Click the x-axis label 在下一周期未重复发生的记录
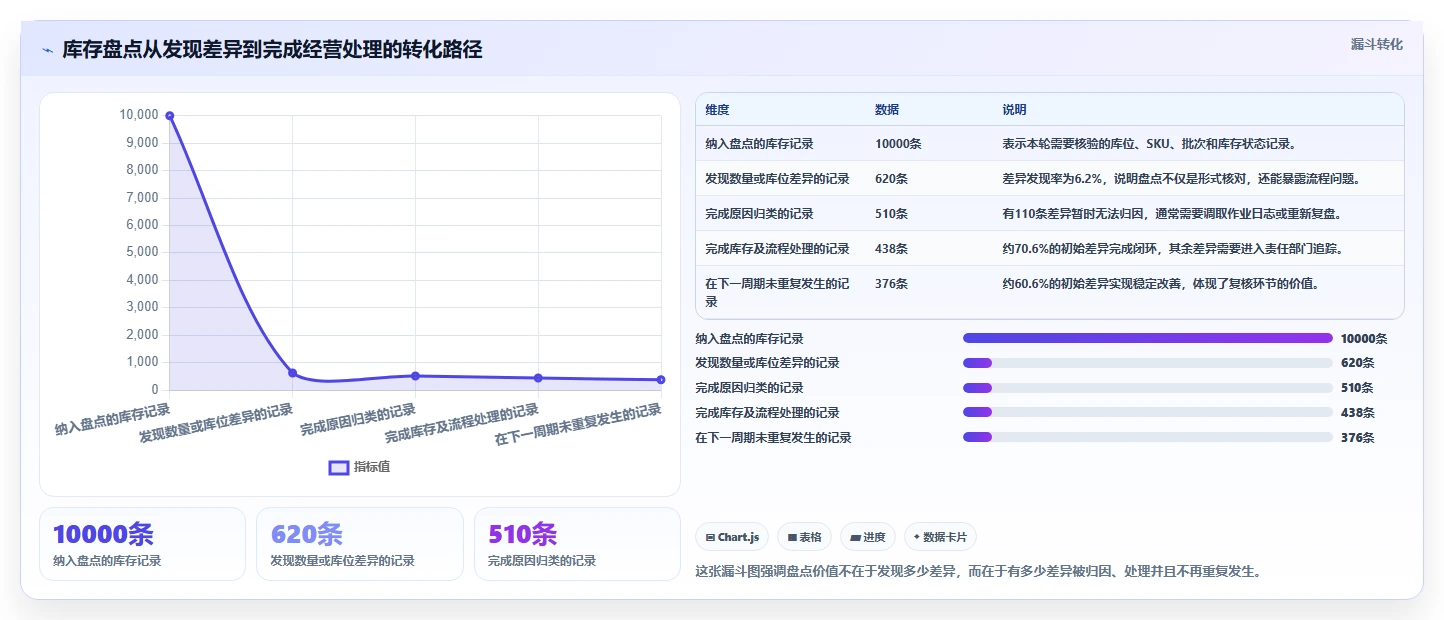This screenshot has width=1444, height=620. 578,425
